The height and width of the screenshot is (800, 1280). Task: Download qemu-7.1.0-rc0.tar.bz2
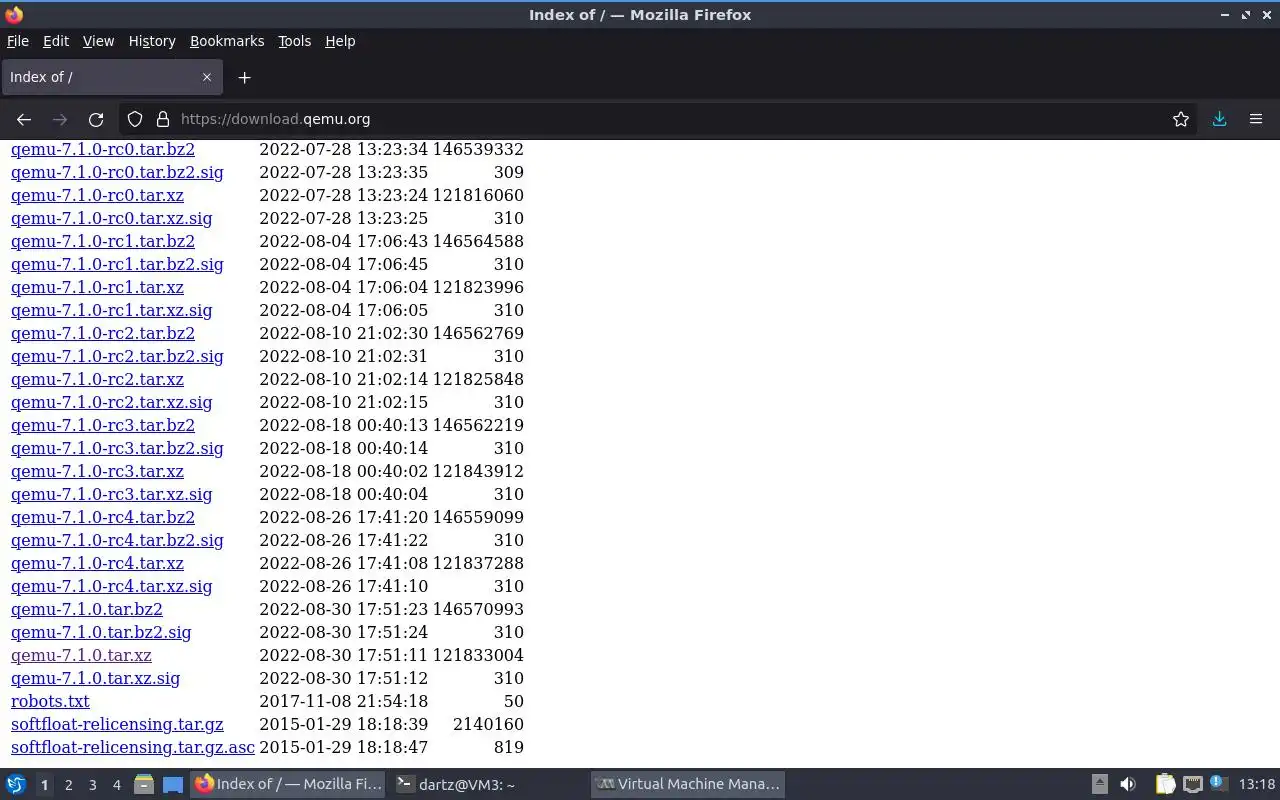[x=103, y=149]
